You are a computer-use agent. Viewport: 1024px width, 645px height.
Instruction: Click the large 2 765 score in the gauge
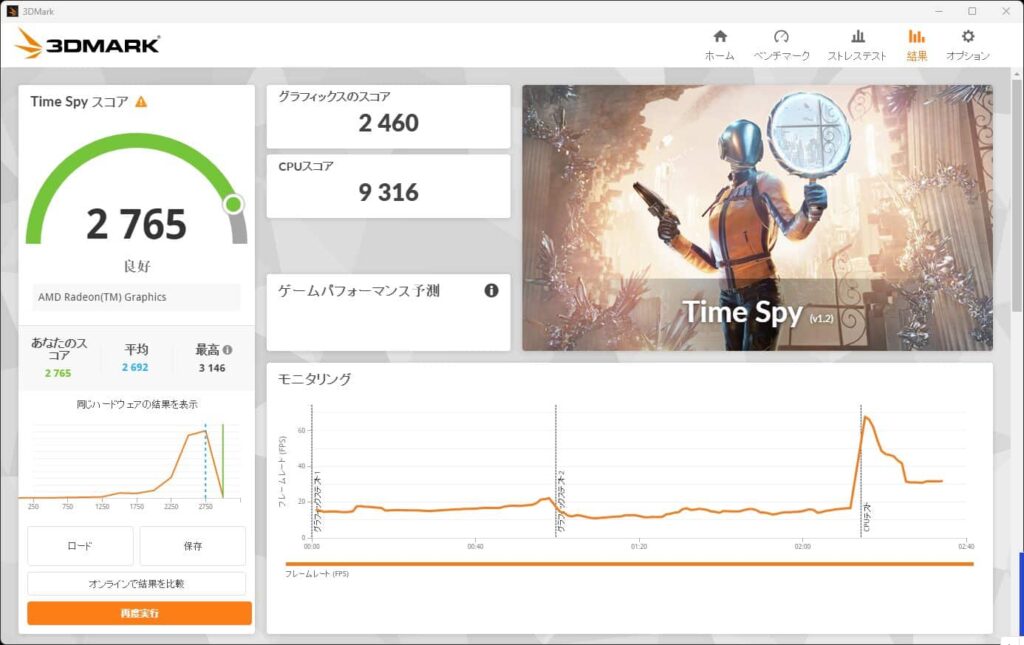(x=136, y=224)
